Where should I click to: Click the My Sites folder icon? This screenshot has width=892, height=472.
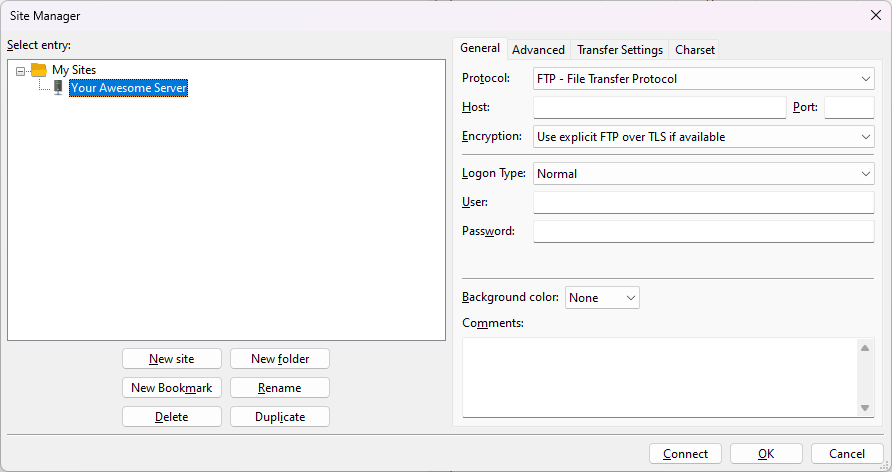[39, 70]
